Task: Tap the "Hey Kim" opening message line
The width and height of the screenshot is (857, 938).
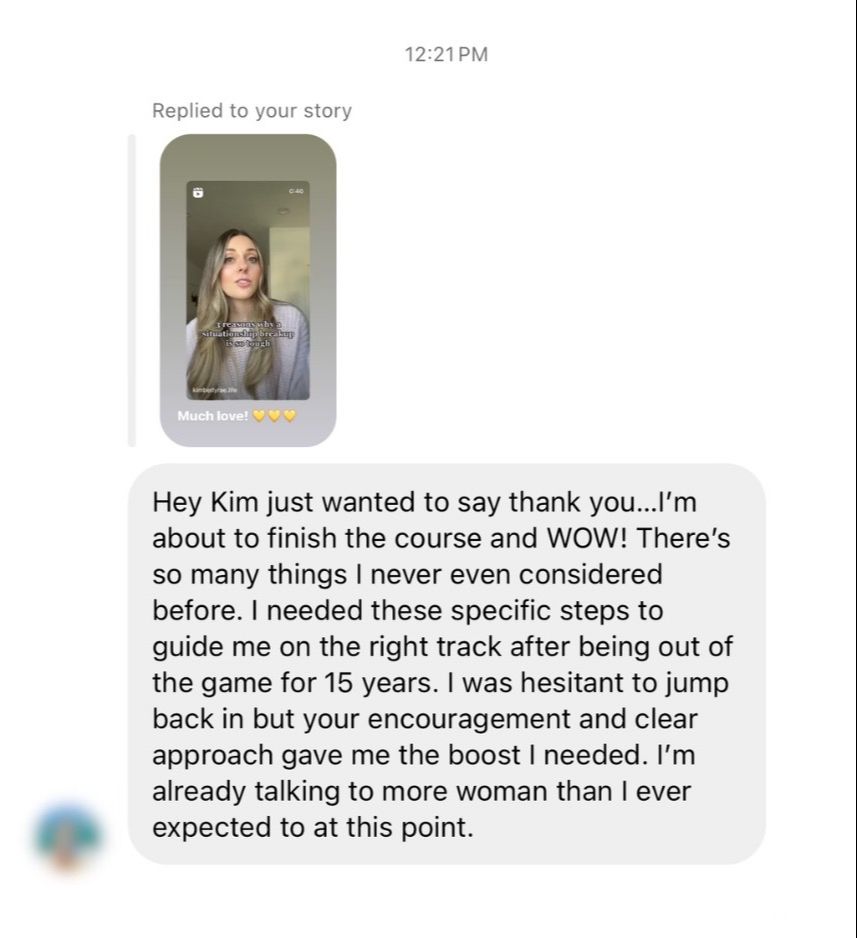Action: [425, 501]
